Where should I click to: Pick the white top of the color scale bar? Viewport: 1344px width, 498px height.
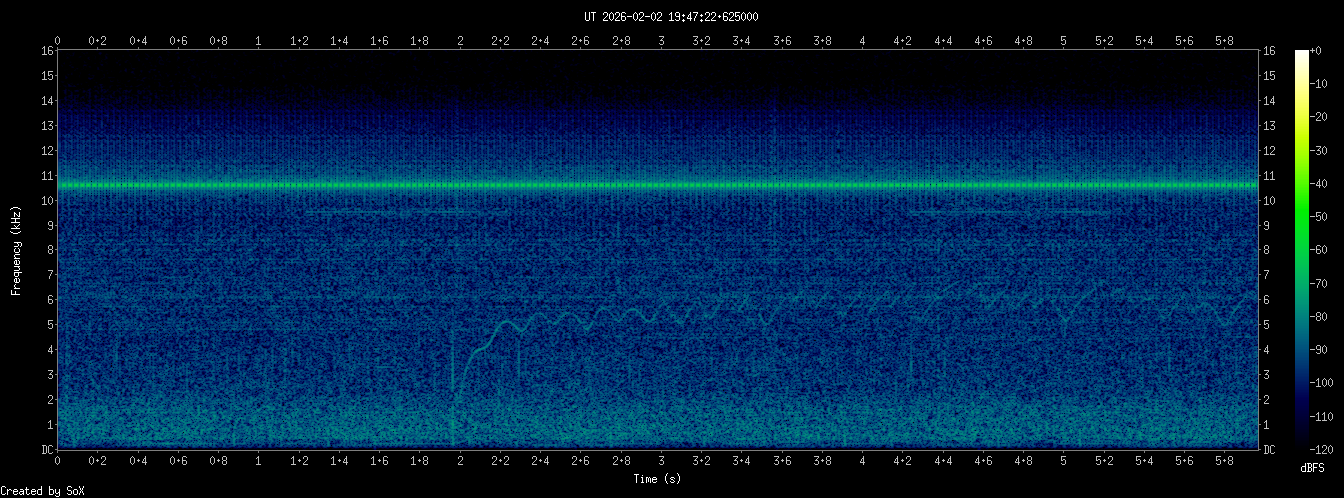pos(1301,55)
